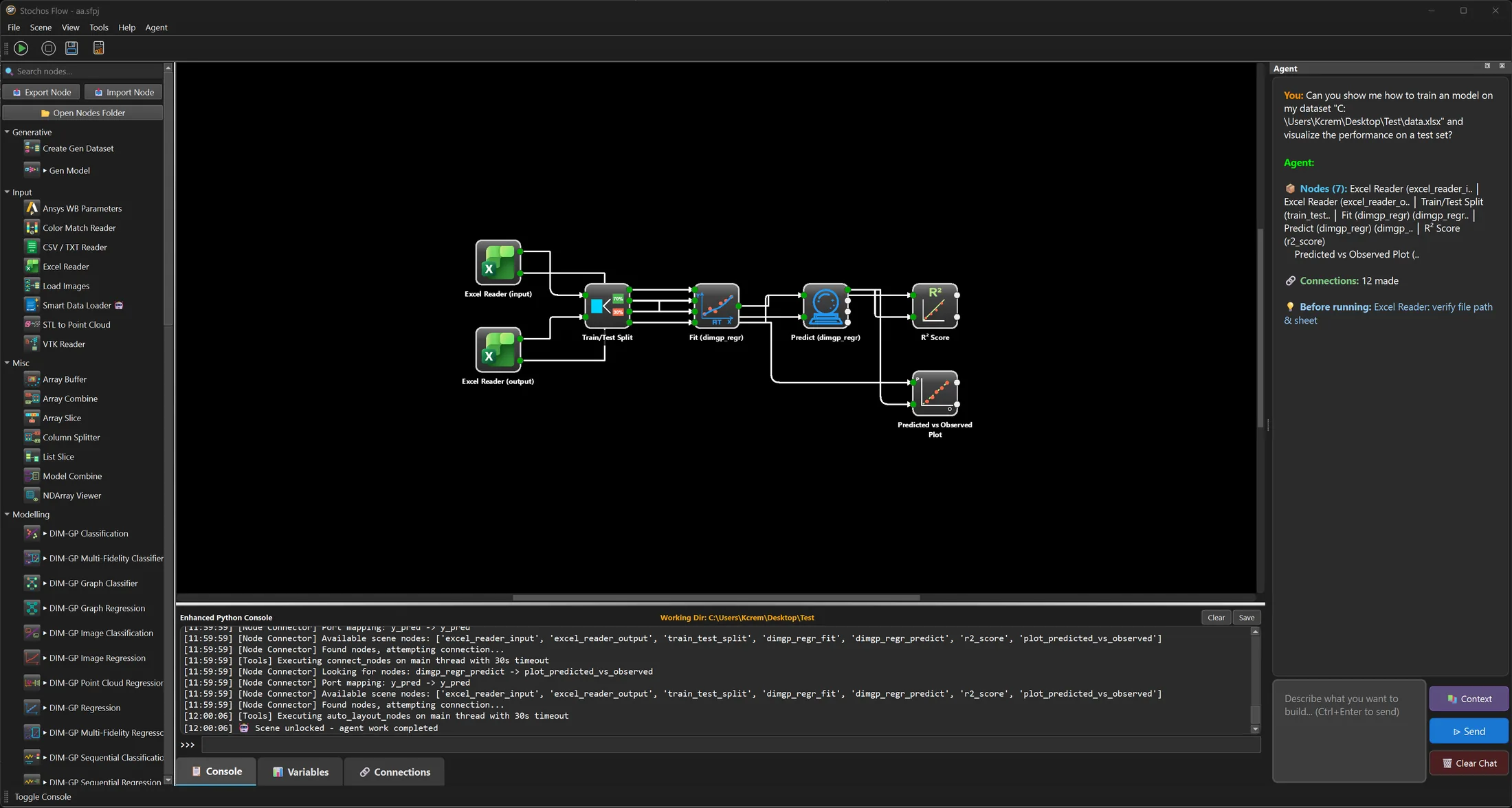Pick Color Match Reader node
The image size is (1512, 808).
coord(79,227)
